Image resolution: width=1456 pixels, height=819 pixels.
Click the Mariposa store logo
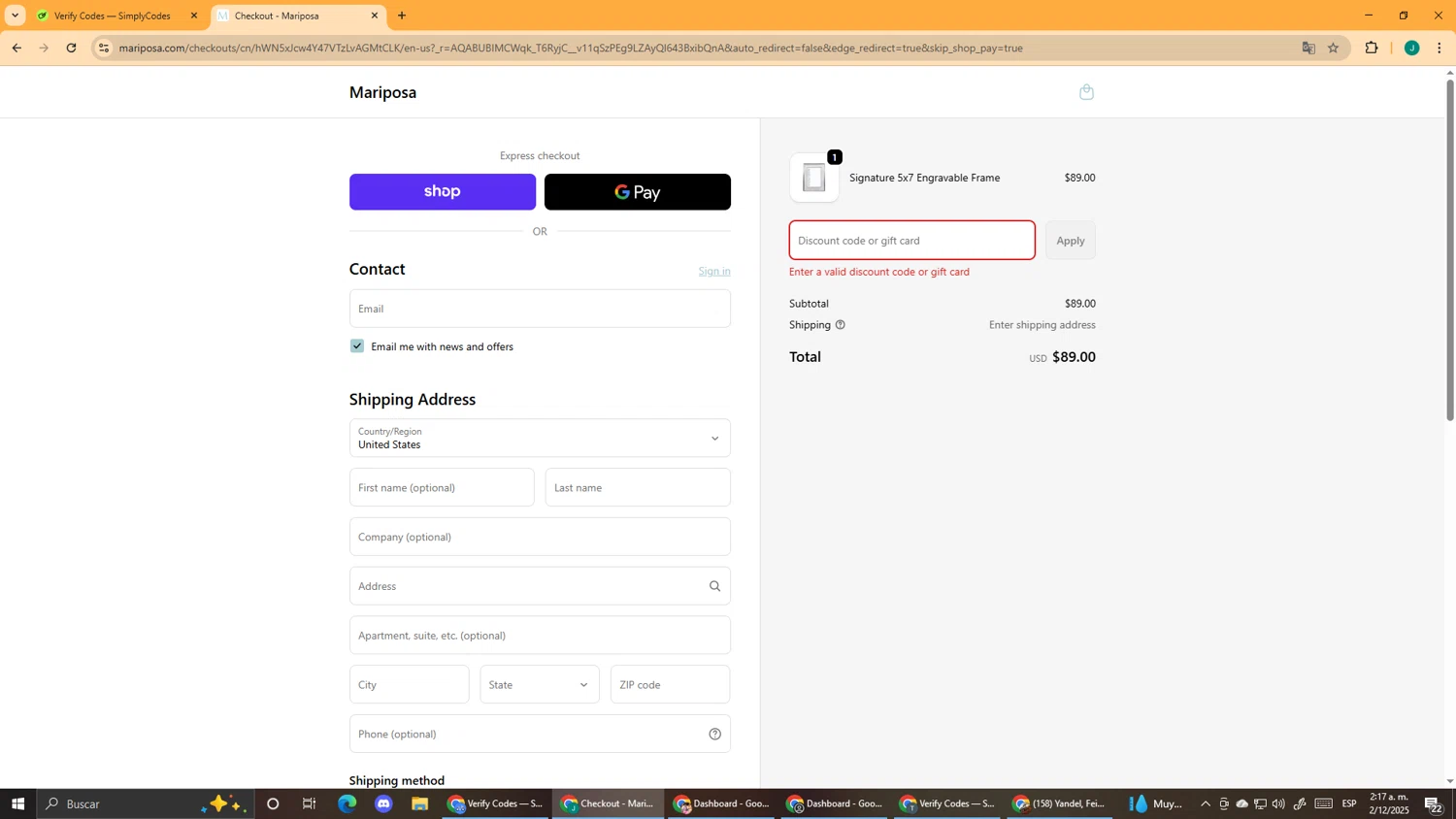click(x=382, y=92)
